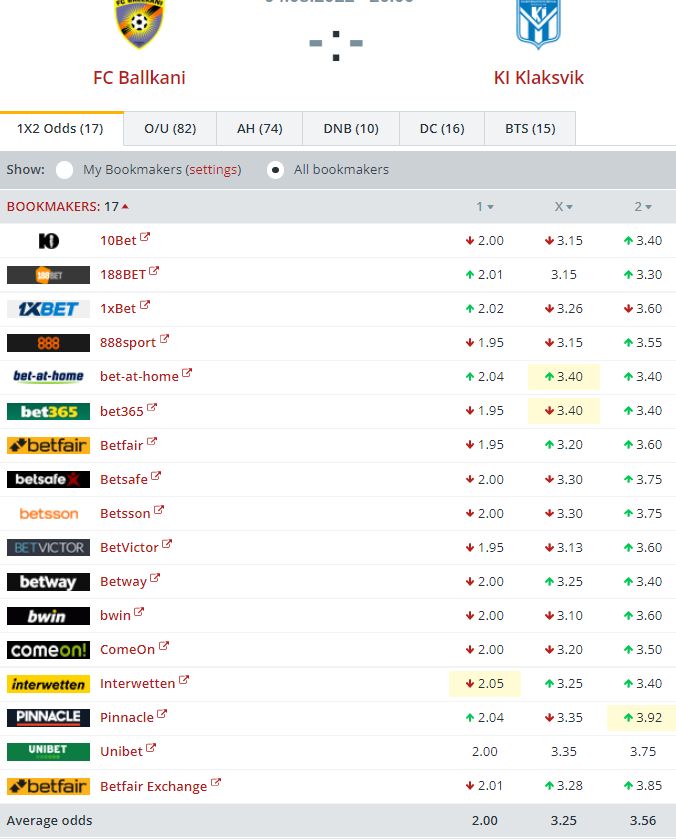Click the FC Ballkani team crest
The width and height of the screenshot is (676, 839).
point(139,24)
